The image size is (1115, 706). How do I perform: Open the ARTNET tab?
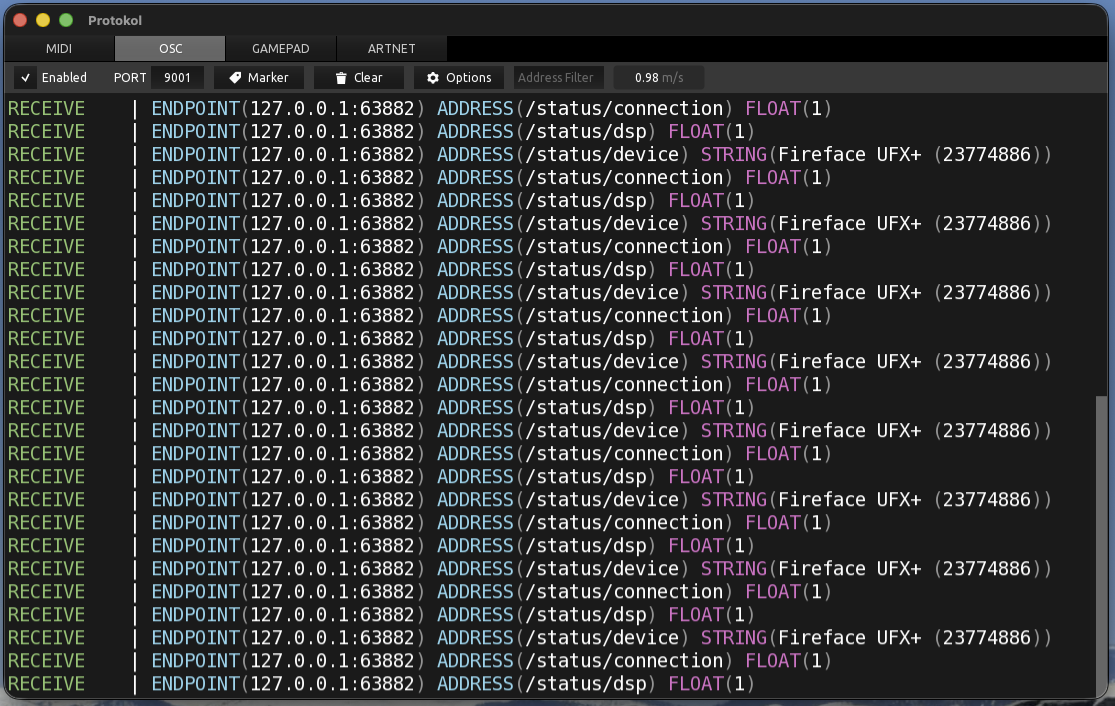click(392, 48)
